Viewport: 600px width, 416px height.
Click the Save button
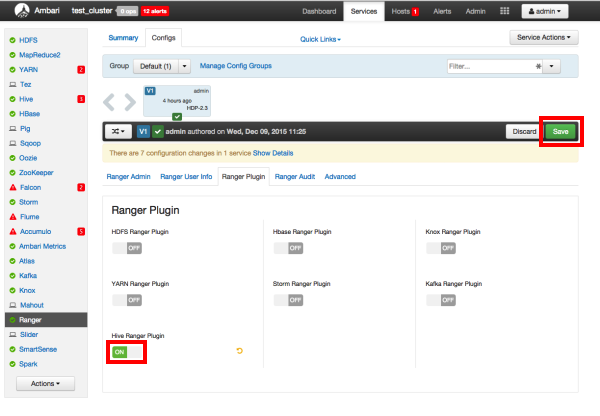coord(561,131)
